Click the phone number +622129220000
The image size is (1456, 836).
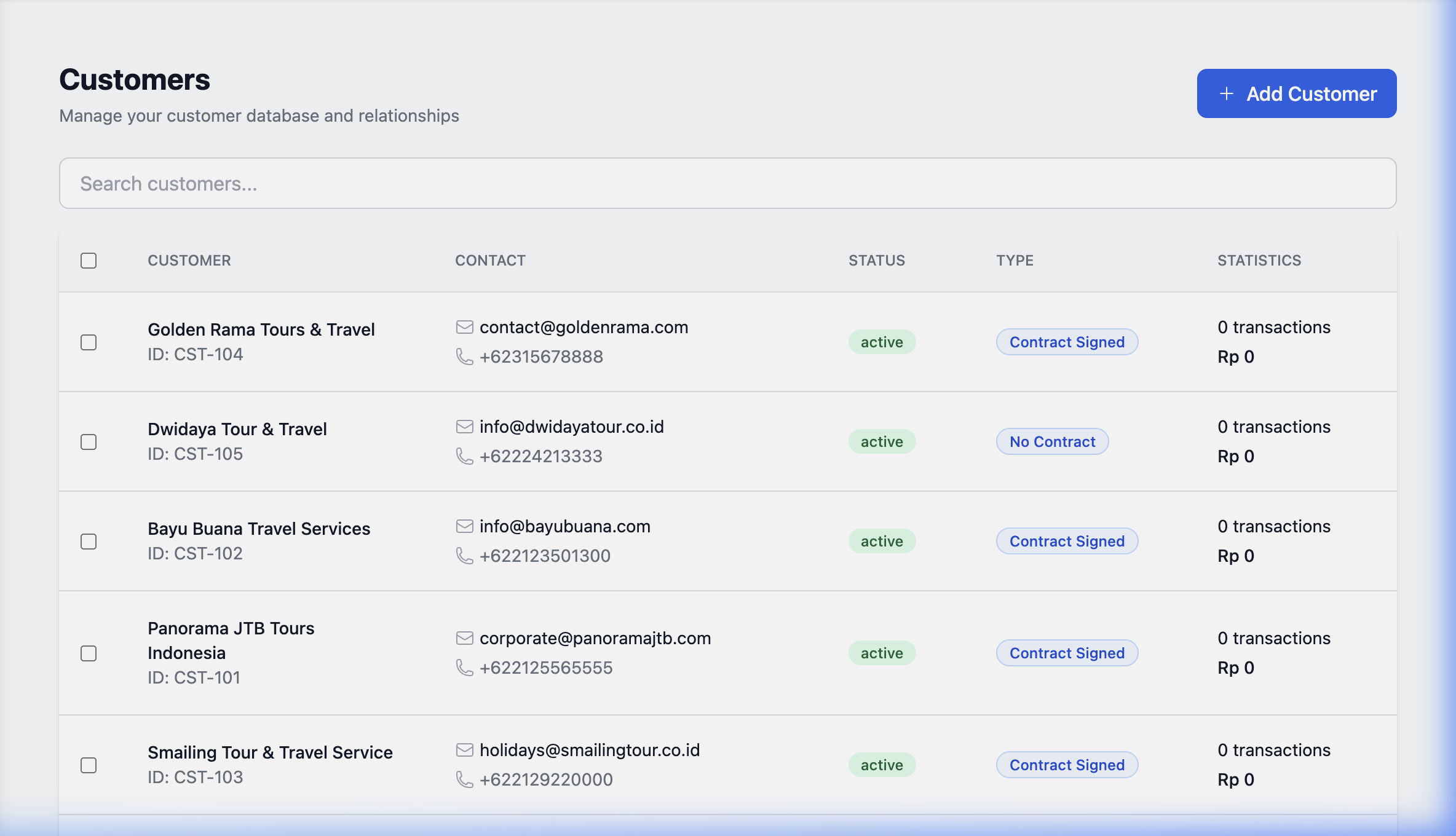546,779
